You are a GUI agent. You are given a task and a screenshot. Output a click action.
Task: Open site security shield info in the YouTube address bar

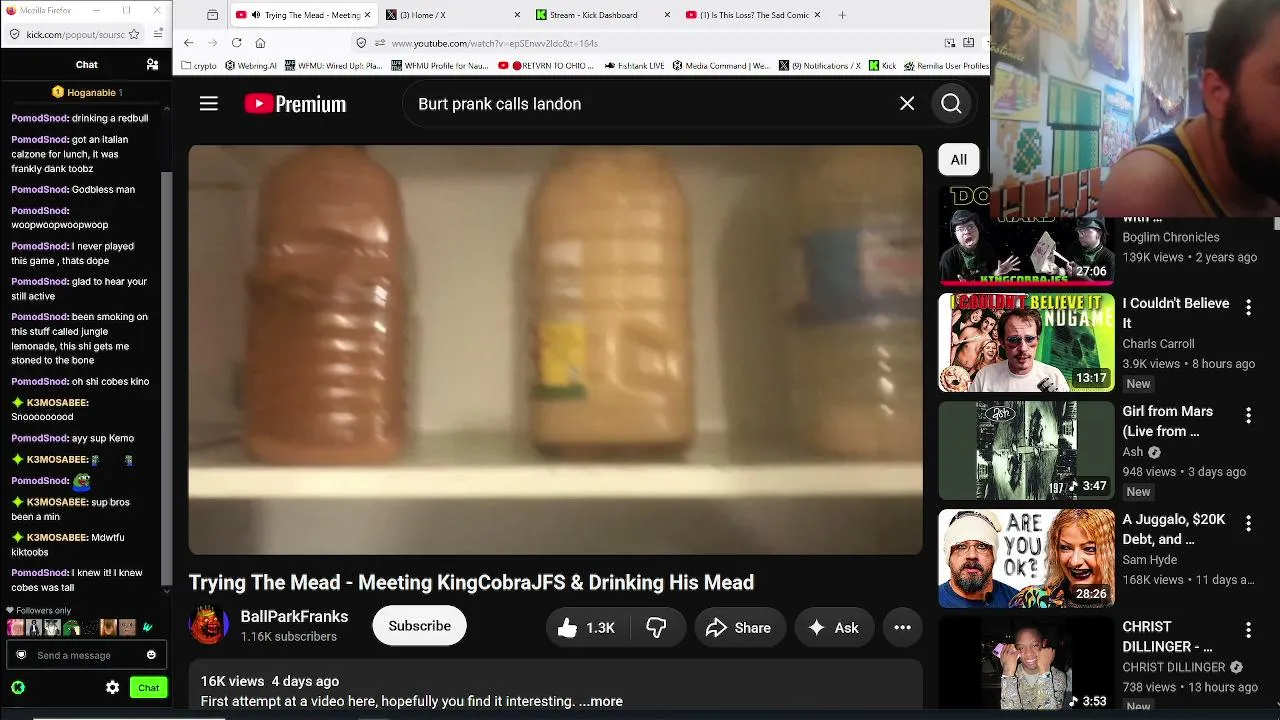coord(362,43)
